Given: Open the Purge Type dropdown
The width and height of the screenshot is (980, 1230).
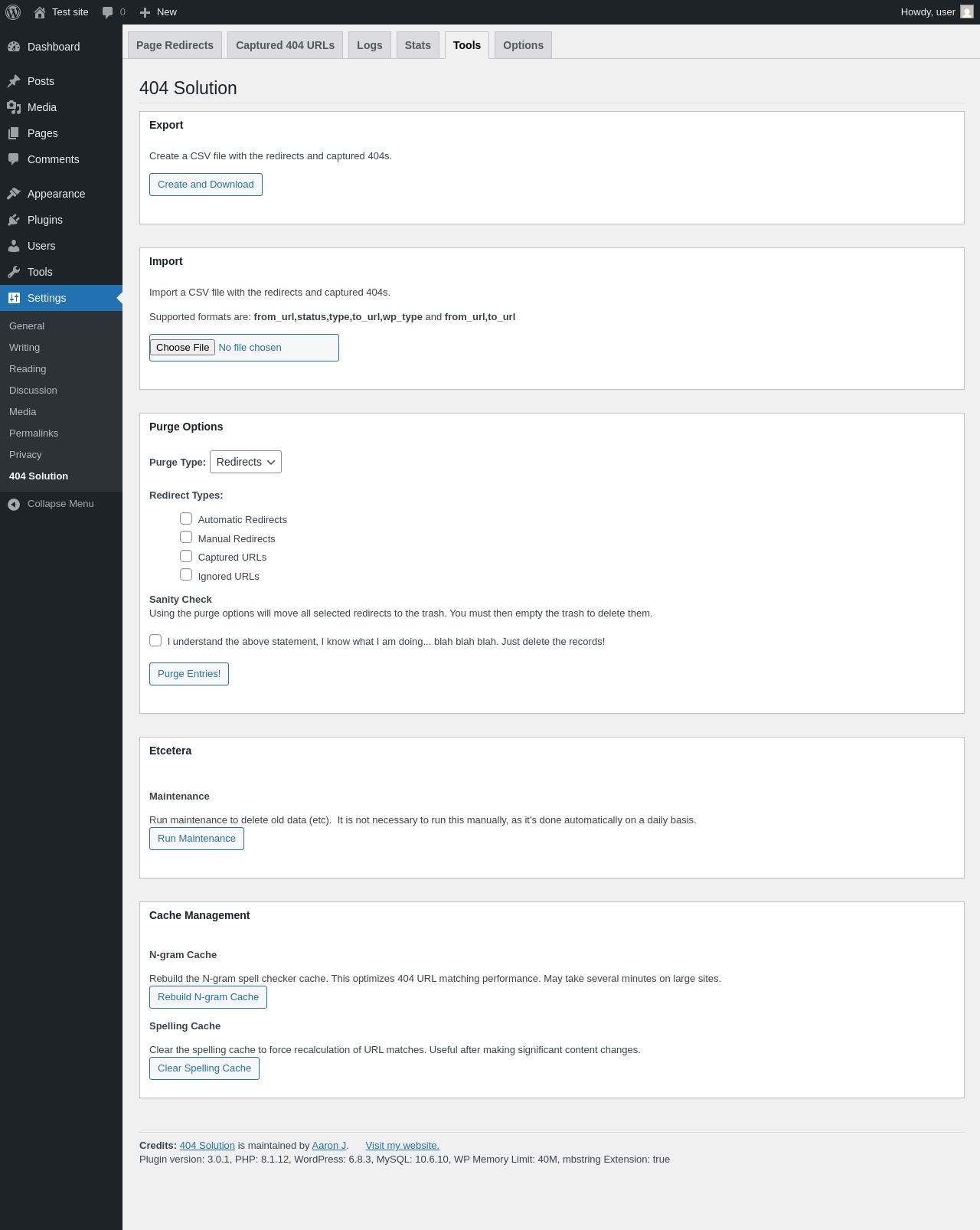Looking at the screenshot, I should (x=246, y=462).
